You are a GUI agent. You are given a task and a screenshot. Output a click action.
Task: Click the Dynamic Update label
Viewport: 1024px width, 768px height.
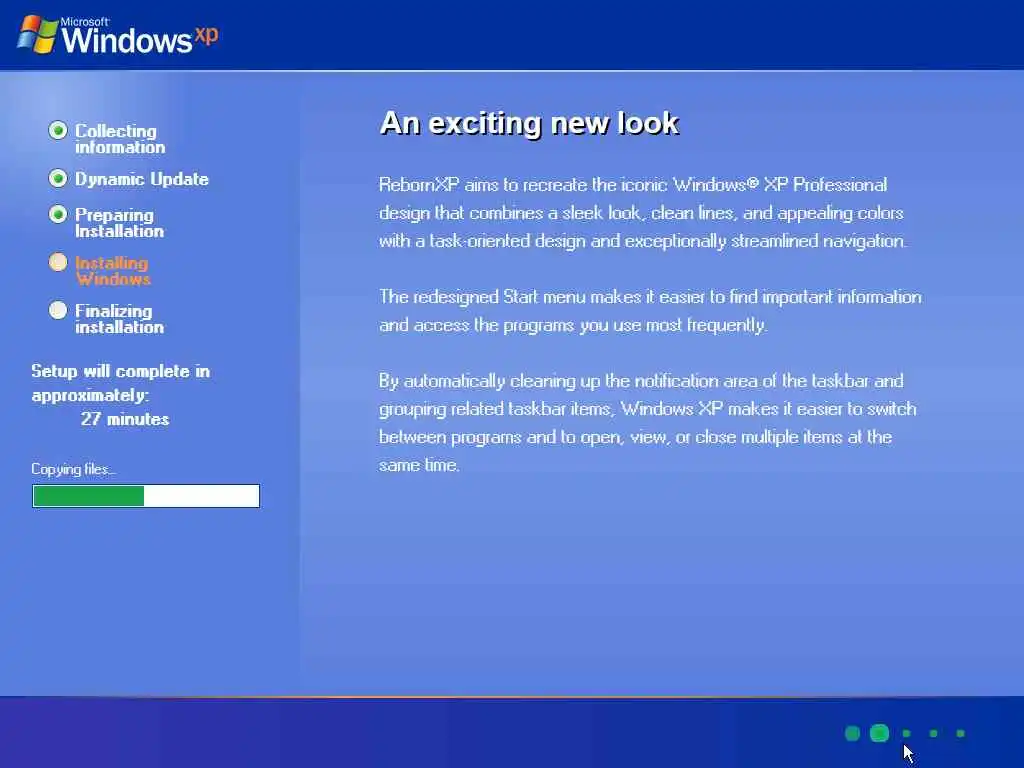click(x=142, y=179)
